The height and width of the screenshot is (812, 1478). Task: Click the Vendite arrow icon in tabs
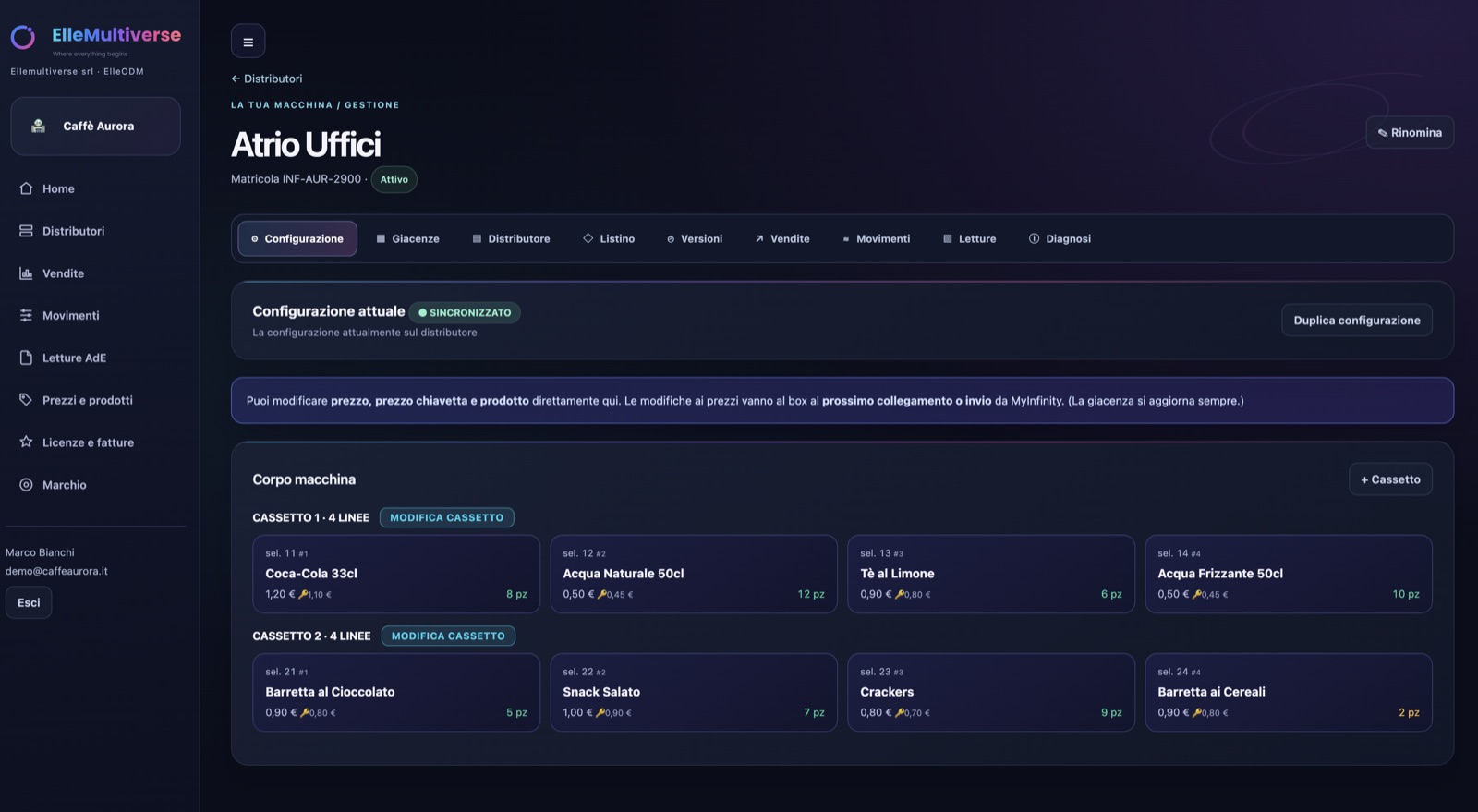[x=759, y=238]
